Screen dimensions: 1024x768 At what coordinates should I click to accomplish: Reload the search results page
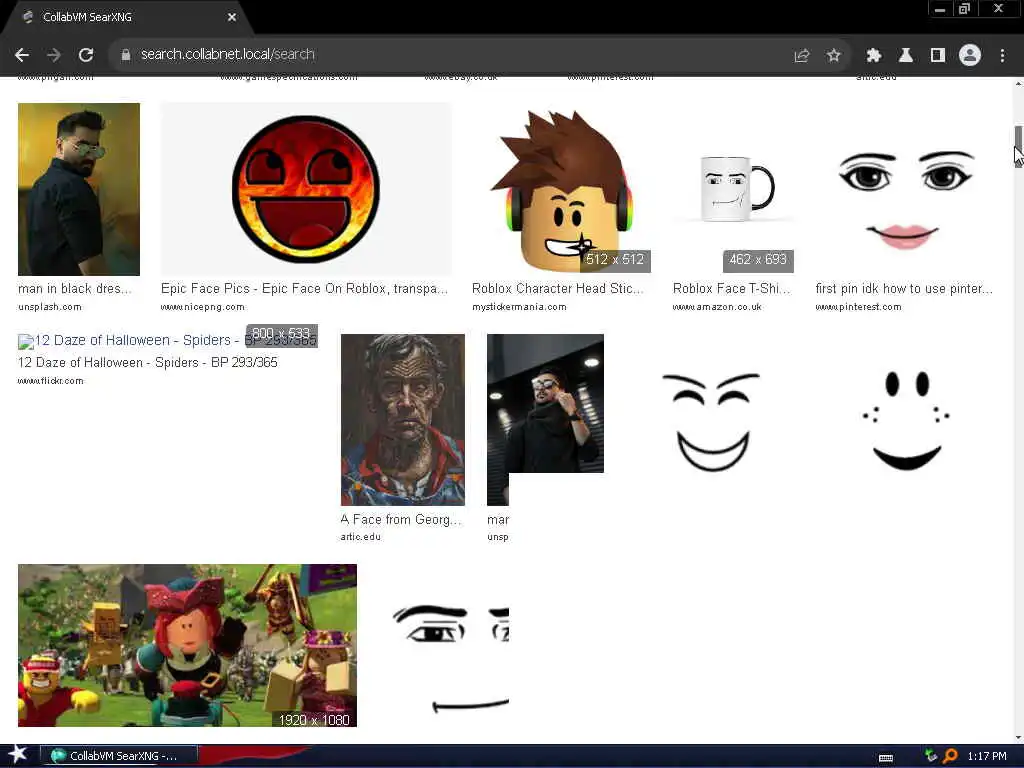(86, 55)
